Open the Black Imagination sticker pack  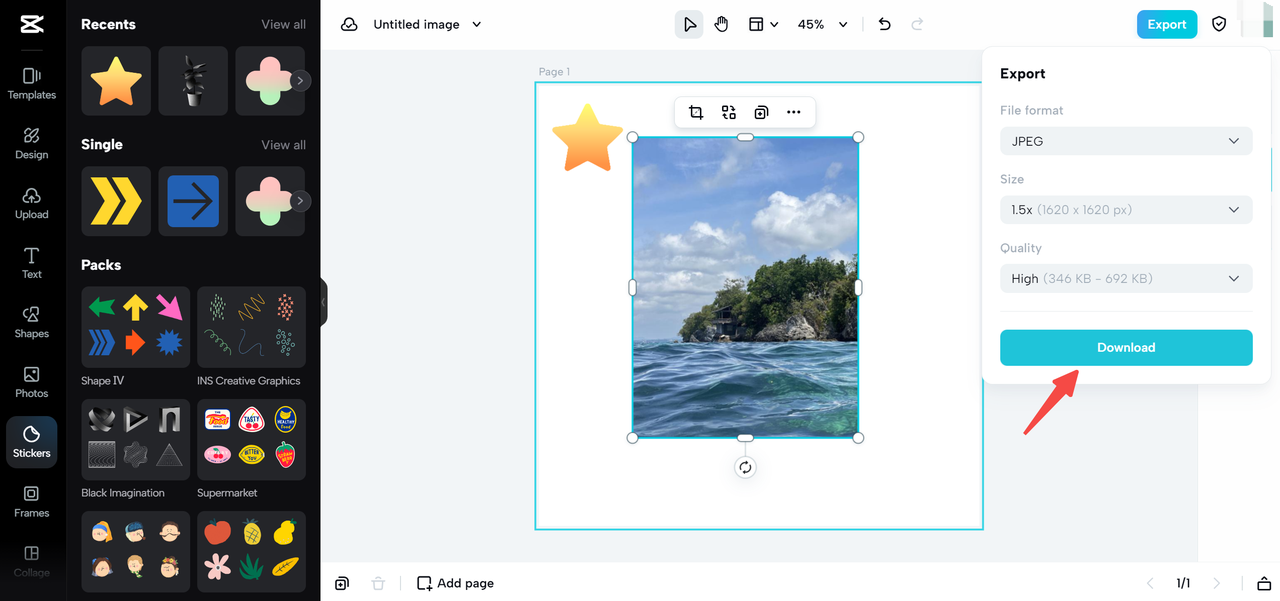point(135,439)
